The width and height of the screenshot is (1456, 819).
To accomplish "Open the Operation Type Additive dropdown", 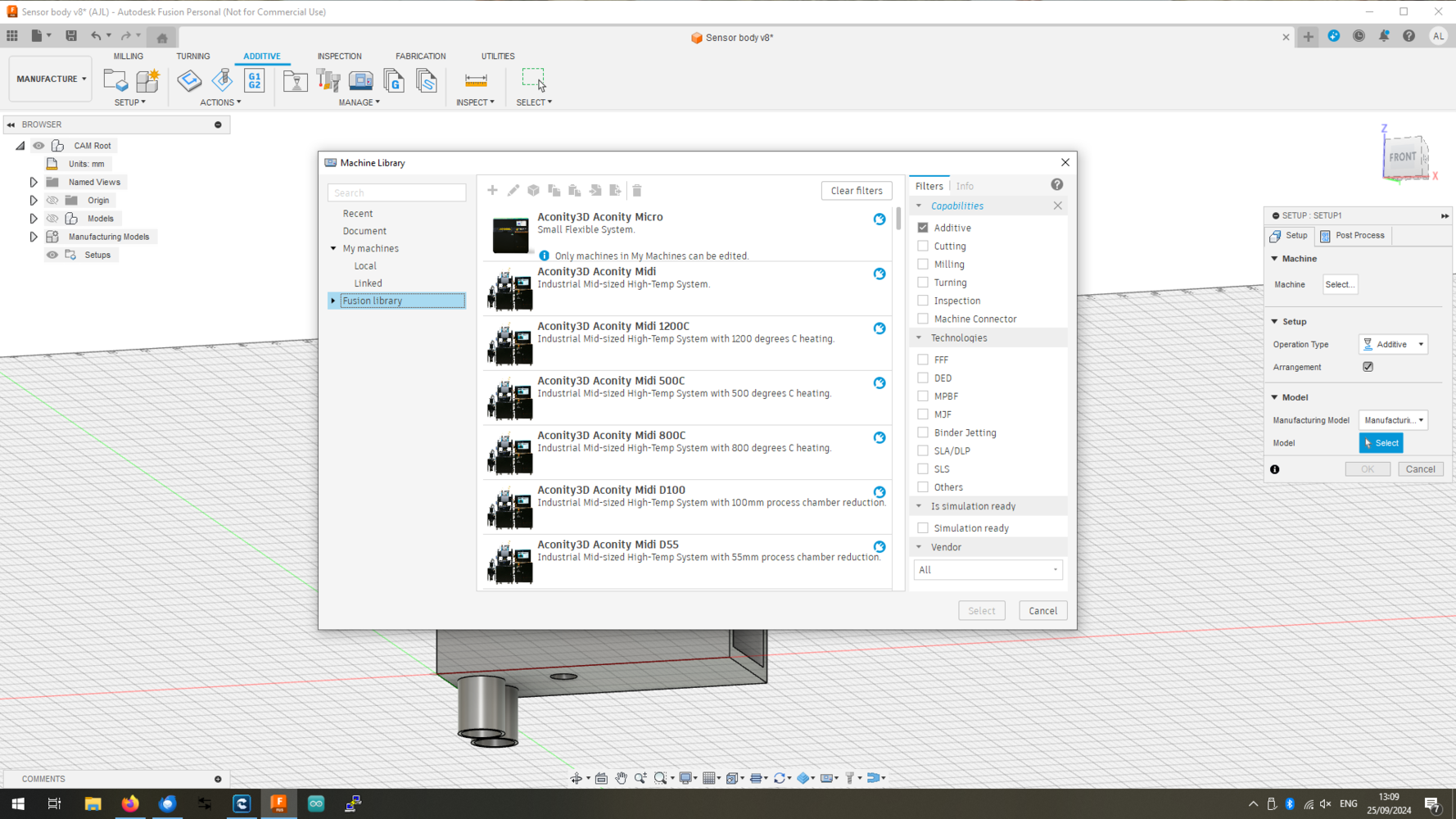I will [x=1393, y=344].
